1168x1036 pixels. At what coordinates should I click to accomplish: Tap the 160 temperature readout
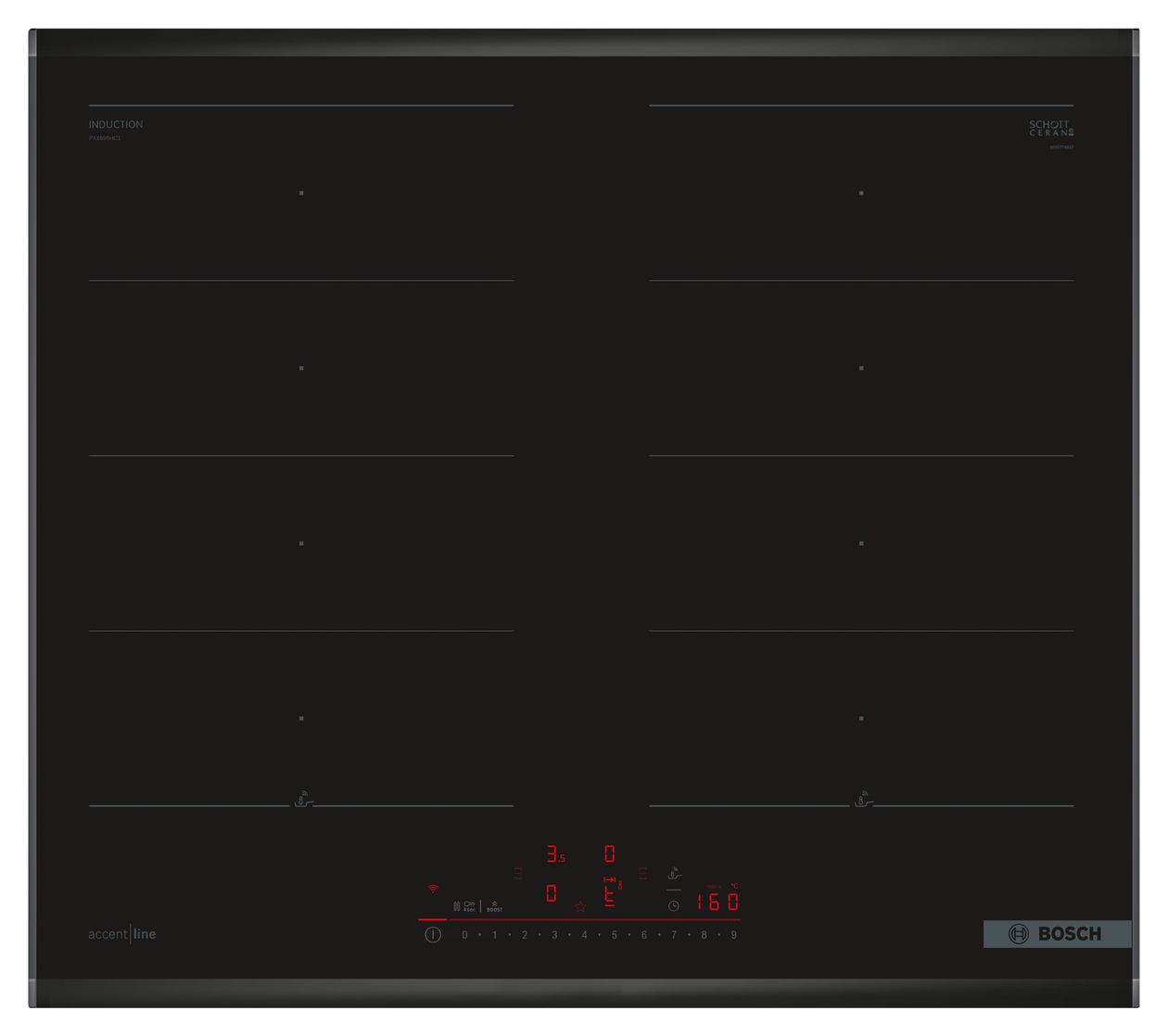tap(717, 901)
